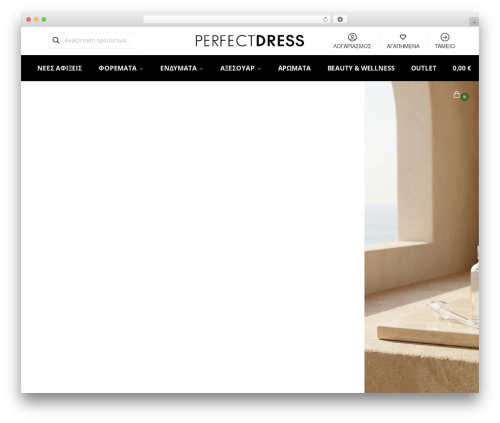Click the ΛΟΓΑΡΙΑΣΜΟΣ label
Viewport: 500px width, 423px height.
pyautogui.click(x=352, y=46)
